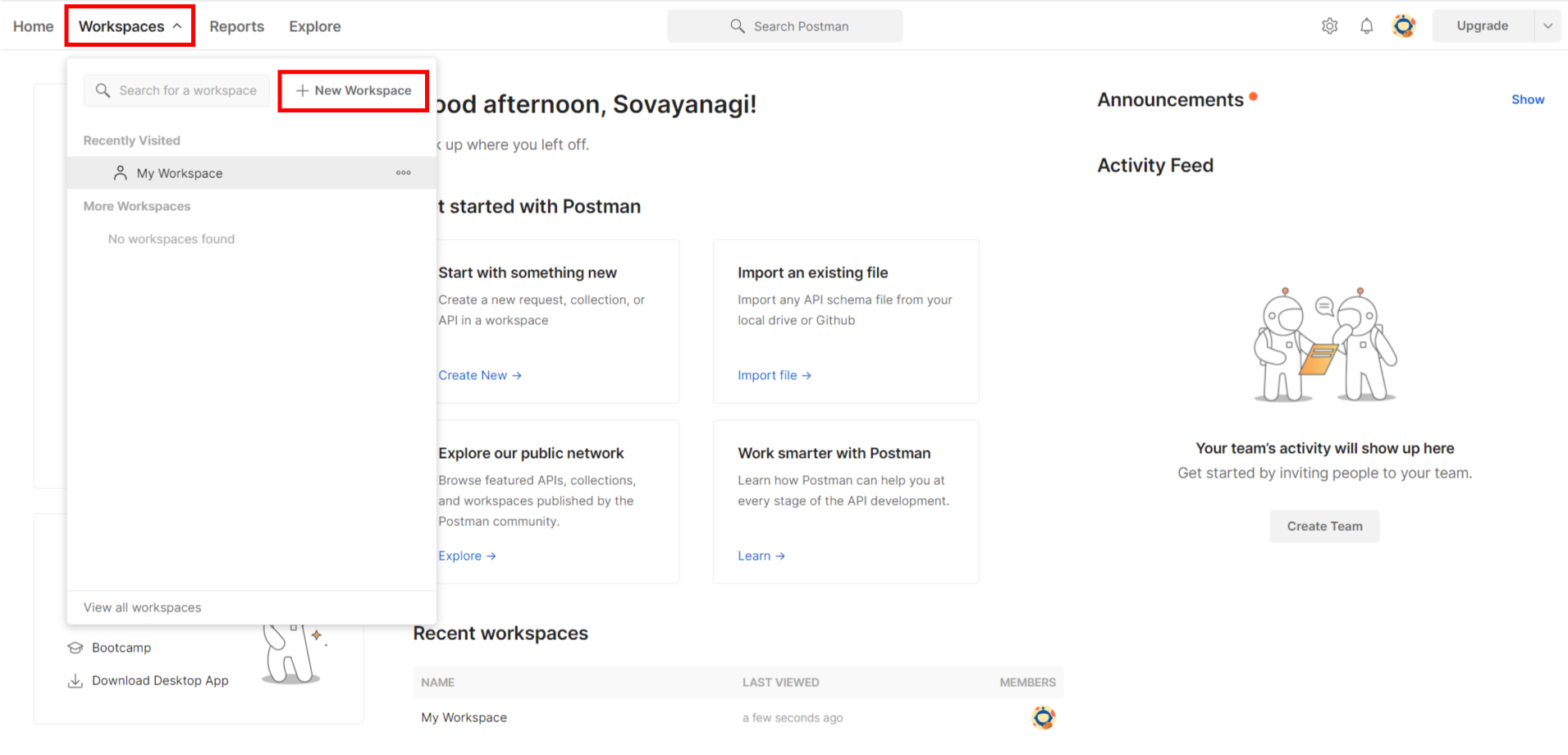Click the person icon next to My Workspace
The height and width of the screenshot is (755, 1568).
click(x=121, y=172)
